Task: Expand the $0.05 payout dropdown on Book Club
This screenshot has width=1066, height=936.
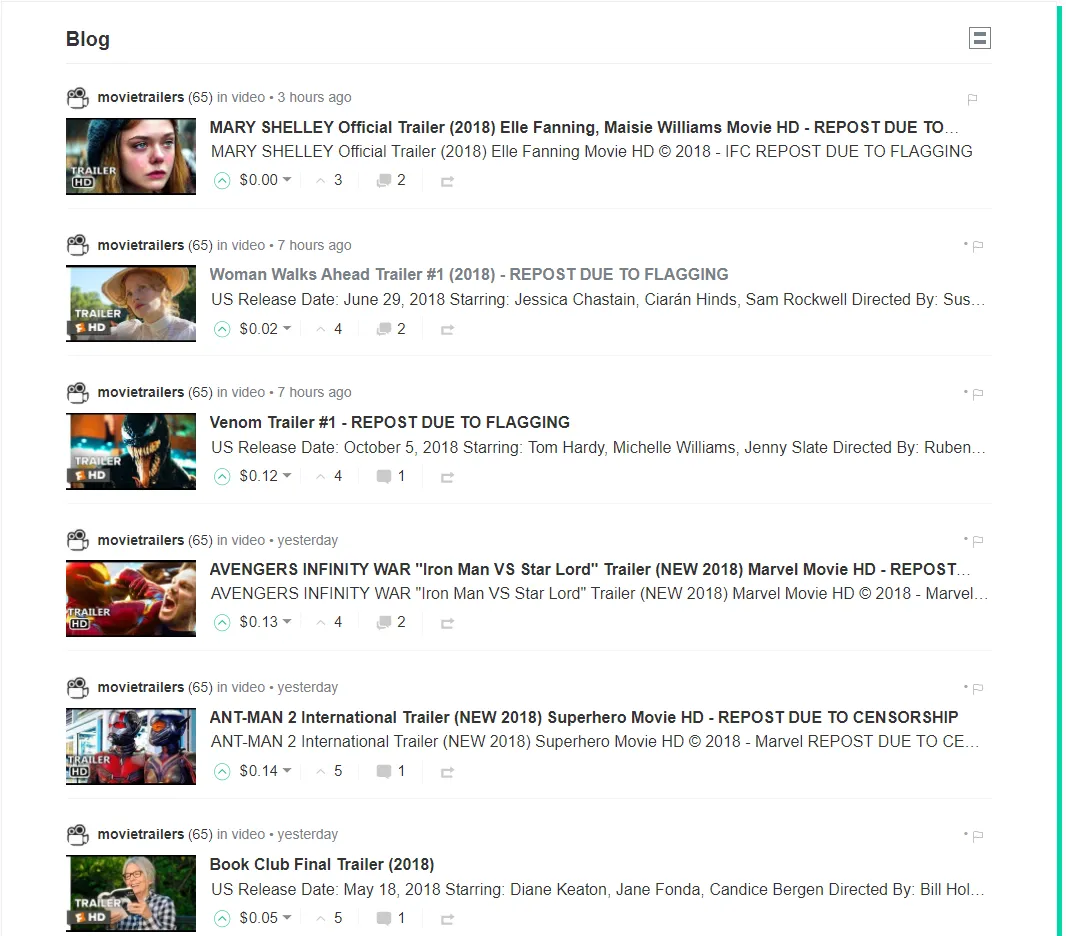Action: pos(265,918)
